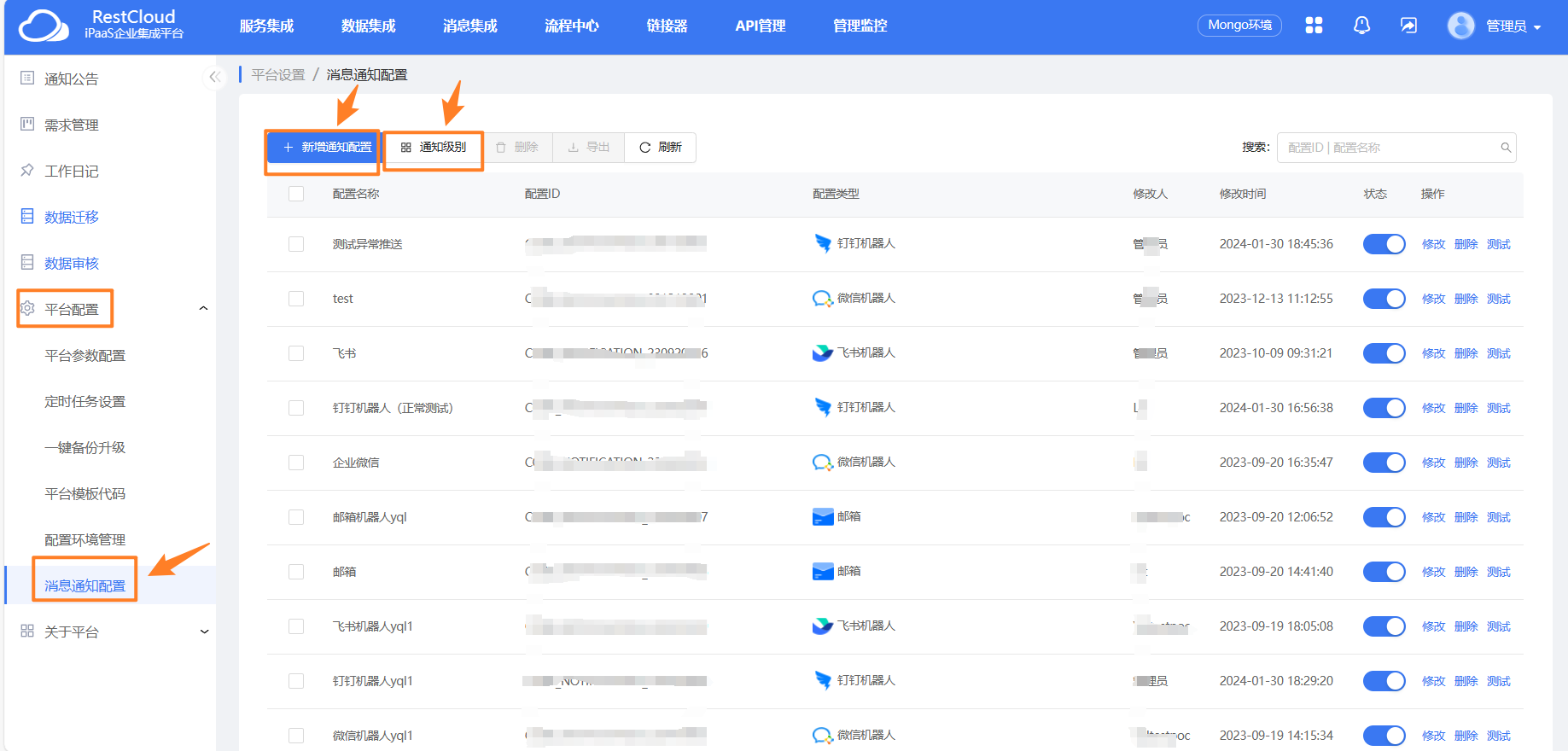Viewport: 1568px width, 751px height.
Task: Open 平台参数配置 in sidebar
Action: tap(85, 355)
